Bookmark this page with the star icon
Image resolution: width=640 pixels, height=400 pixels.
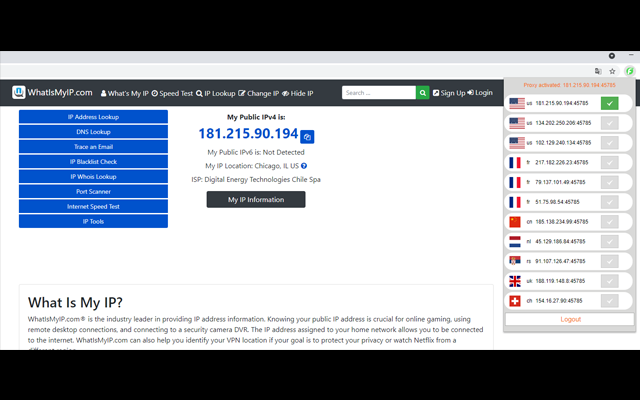click(x=612, y=71)
